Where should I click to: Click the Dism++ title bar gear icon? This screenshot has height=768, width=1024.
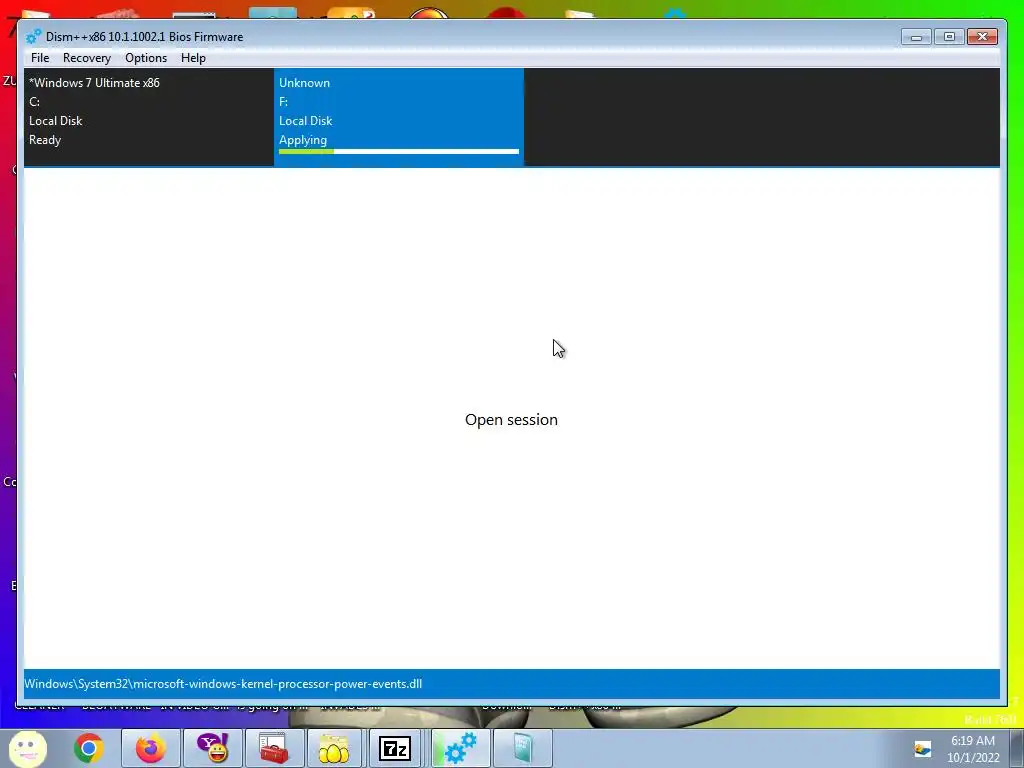point(33,37)
